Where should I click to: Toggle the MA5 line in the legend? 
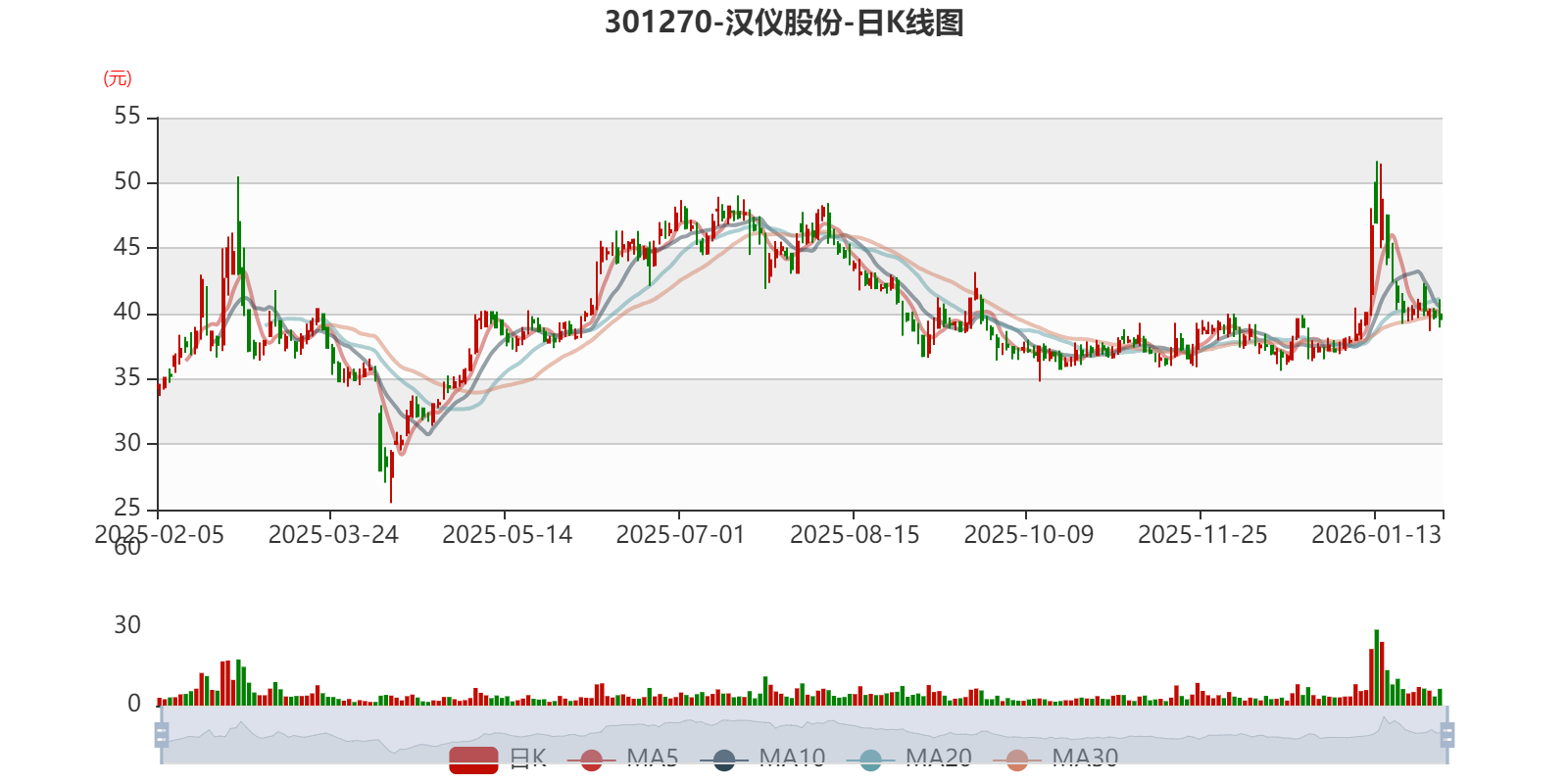(623, 759)
